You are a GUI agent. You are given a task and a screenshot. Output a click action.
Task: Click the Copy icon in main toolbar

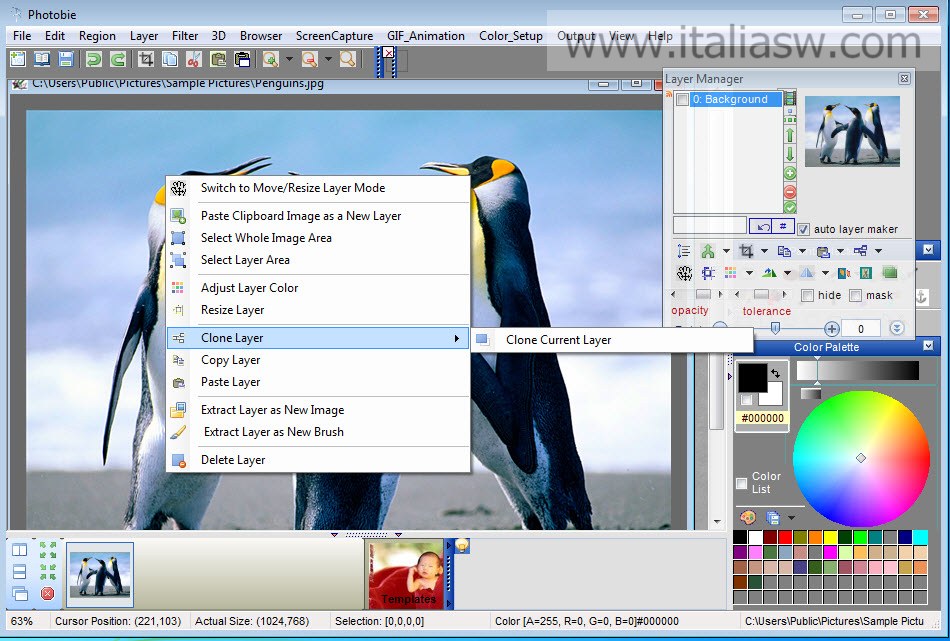tap(170, 59)
